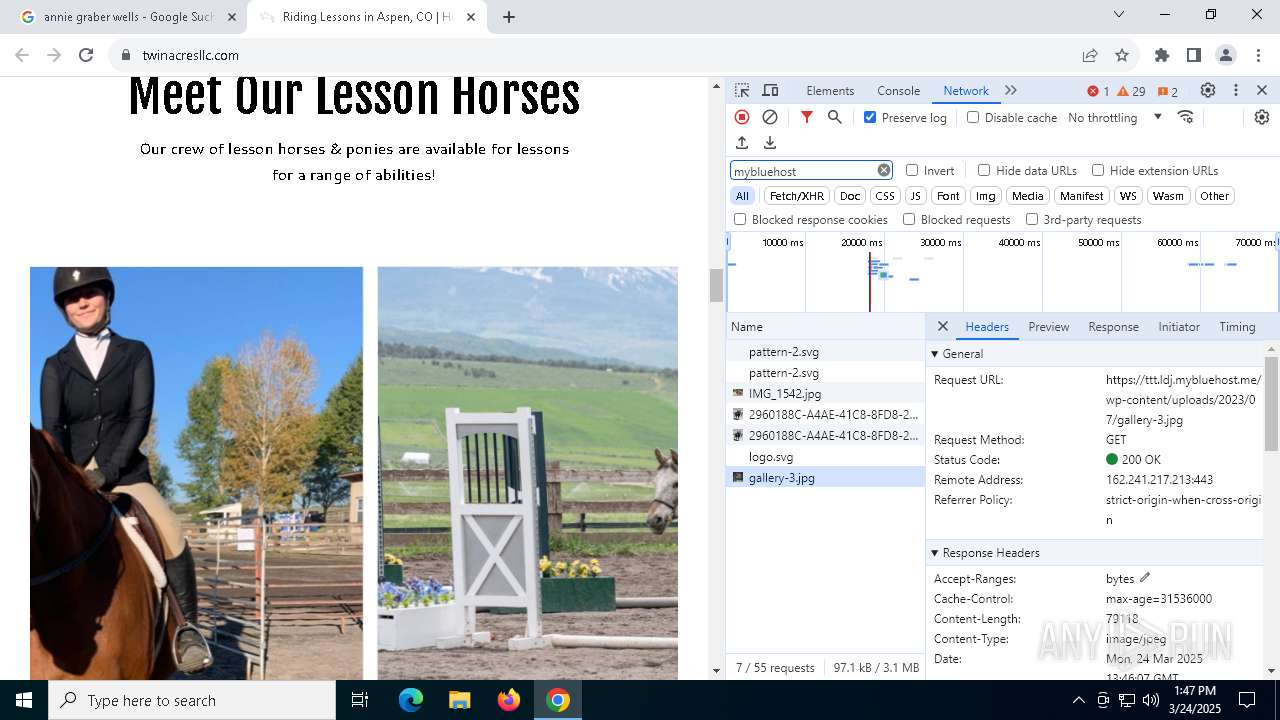This screenshot has height=720, width=1280.
Task: Toggle the inspect element picker icon
Action: [x=742, y=90]
